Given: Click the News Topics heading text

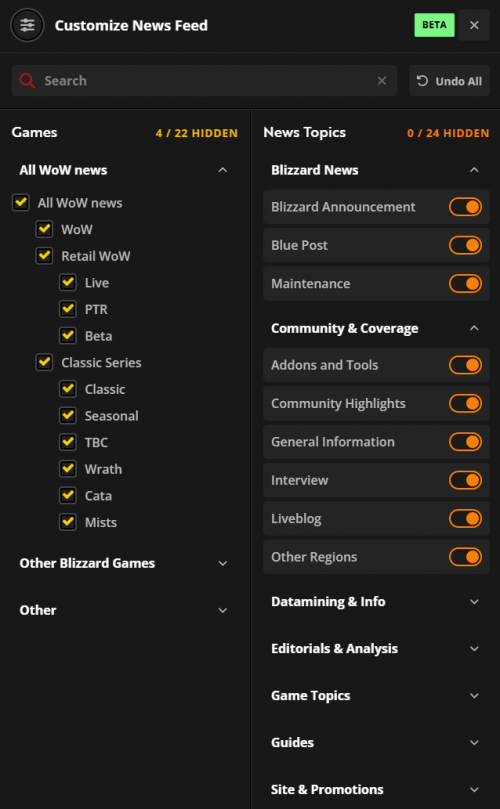Looking at the screenshot, I should [x=304, y=132].
